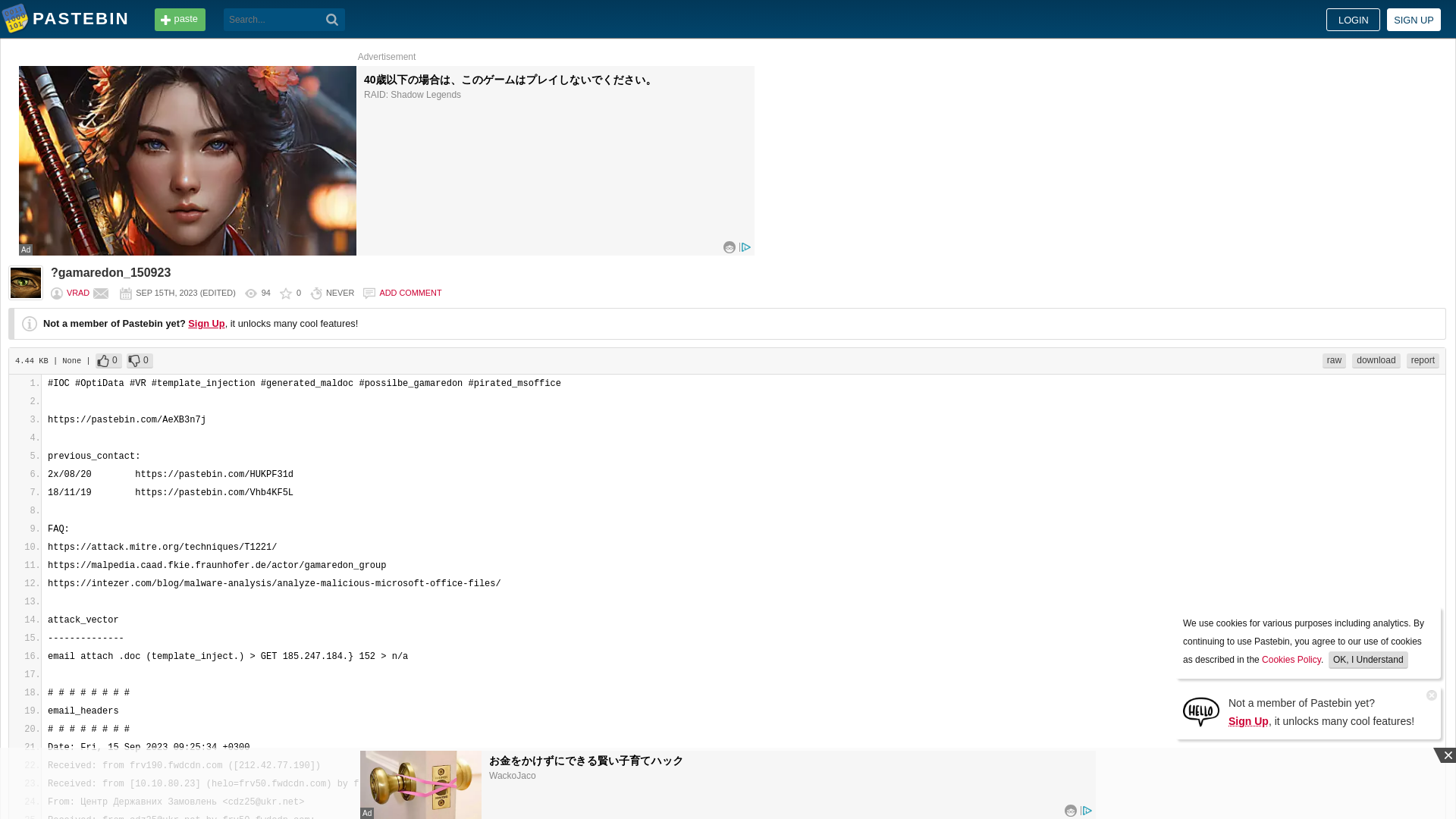This screenshot has width=1456, height=819.
Task: Click the ad notification close button
Action: [1432, 695]
